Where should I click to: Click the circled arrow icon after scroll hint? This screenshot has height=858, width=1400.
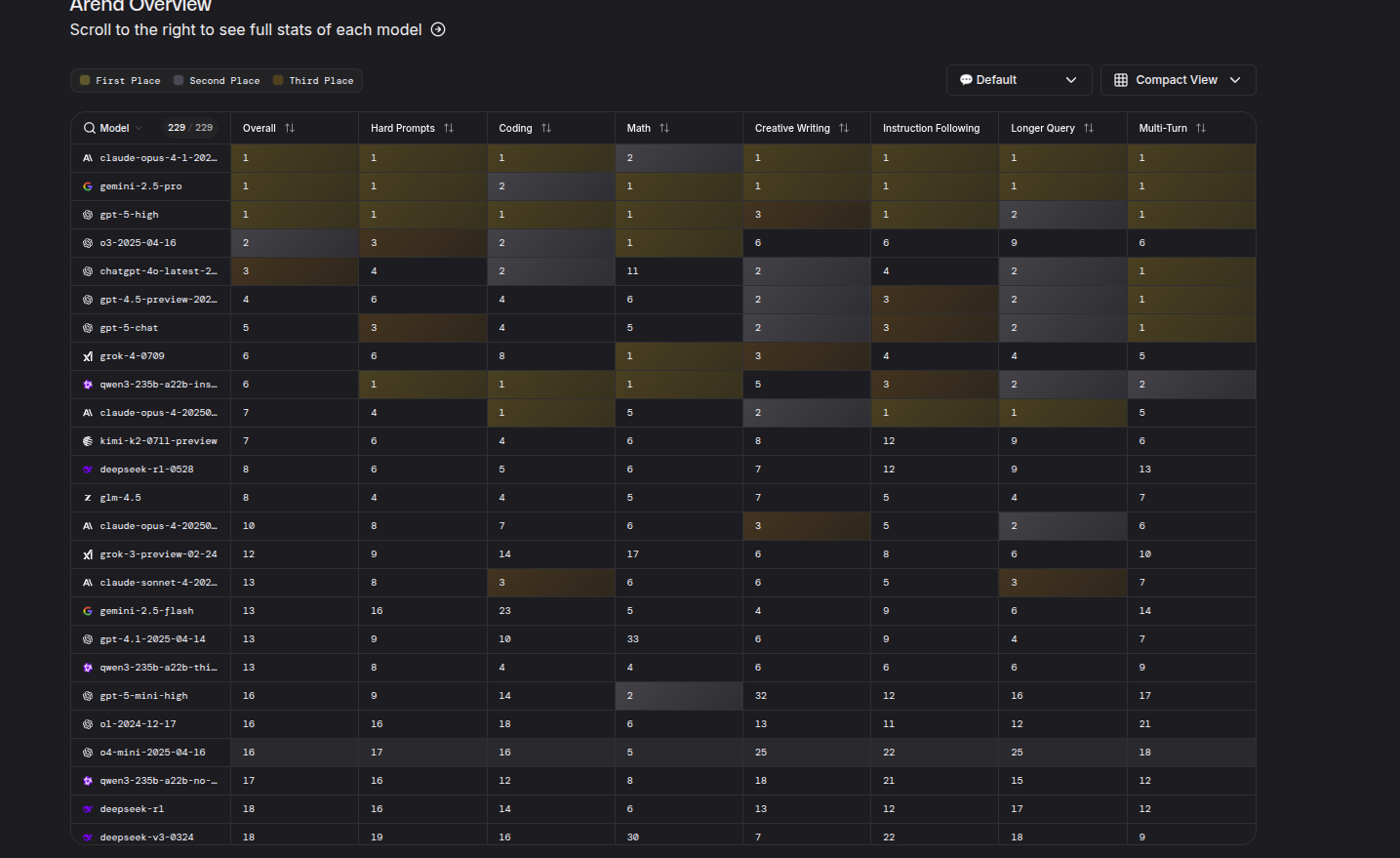[438, 29]
